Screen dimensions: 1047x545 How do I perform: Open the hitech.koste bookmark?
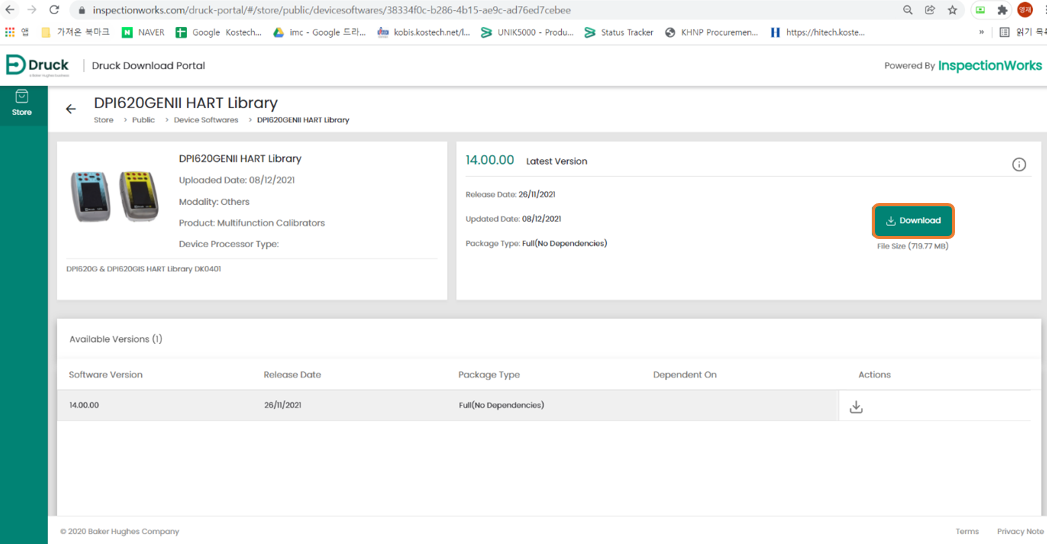coord(817,32)
